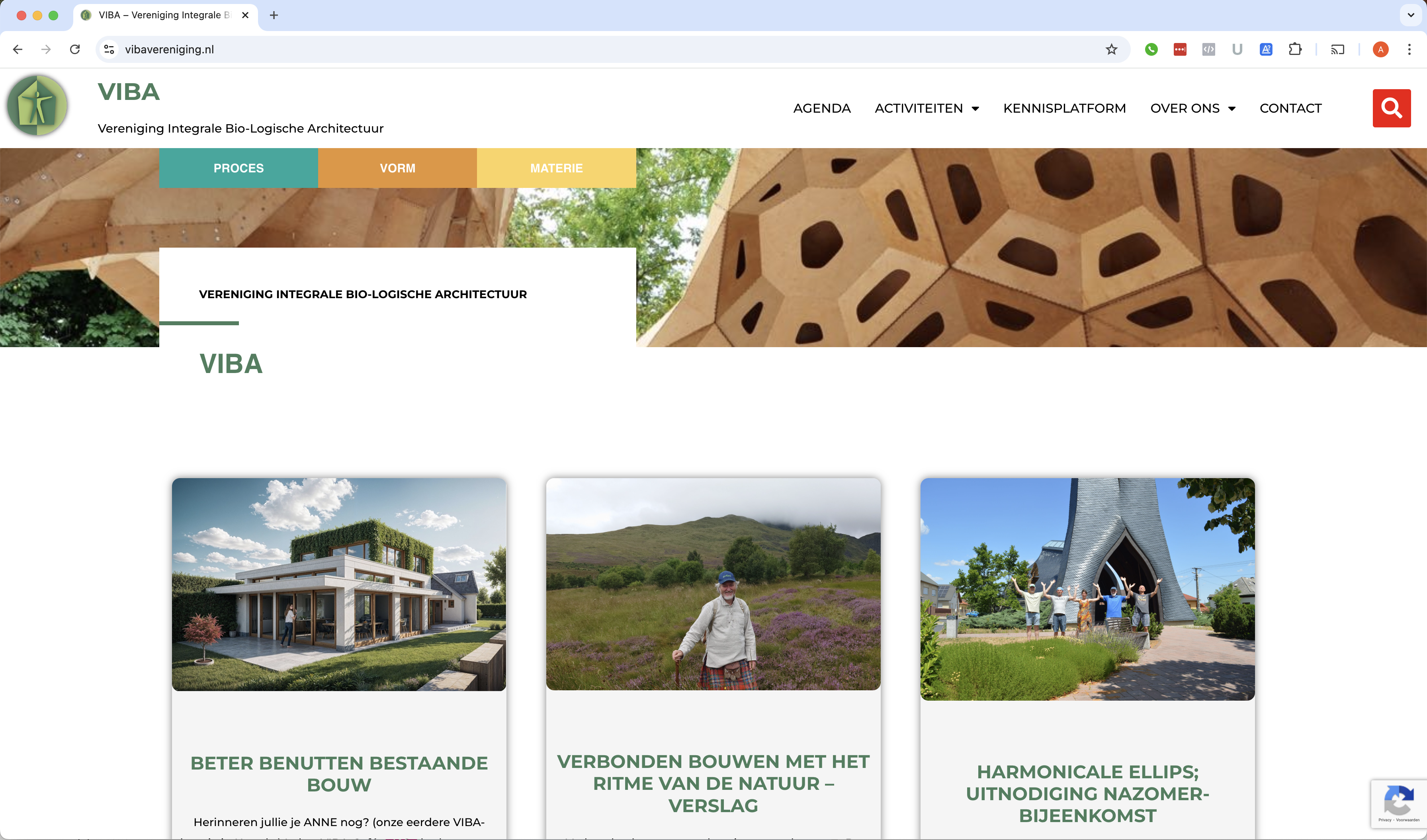Viewport: 1427px width, 840px height.
Task: Click the red search magnifier button
Action: coord(1391,108)
